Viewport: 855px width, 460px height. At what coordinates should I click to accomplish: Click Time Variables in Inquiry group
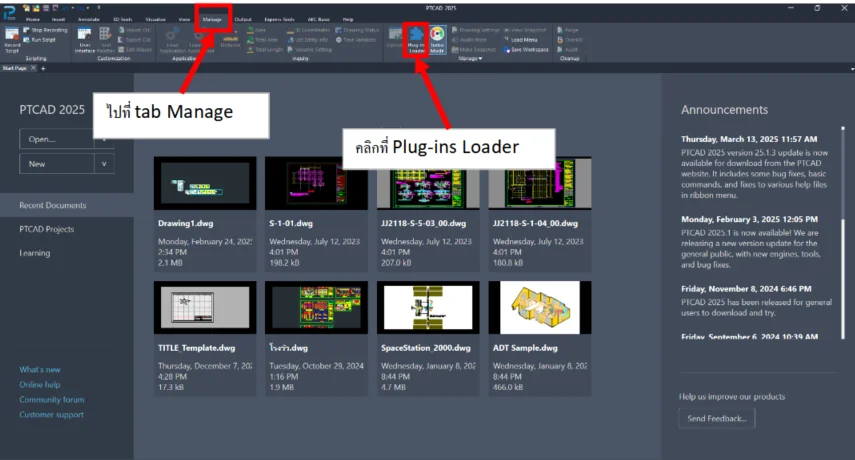point(356,40)
